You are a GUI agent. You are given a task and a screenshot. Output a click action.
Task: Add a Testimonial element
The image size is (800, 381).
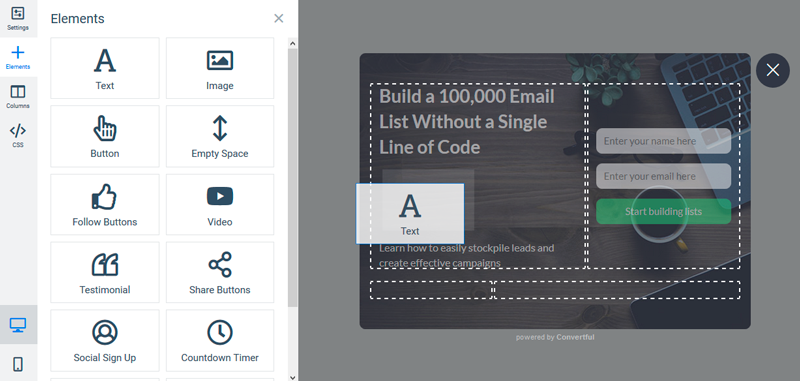(105, 272)
